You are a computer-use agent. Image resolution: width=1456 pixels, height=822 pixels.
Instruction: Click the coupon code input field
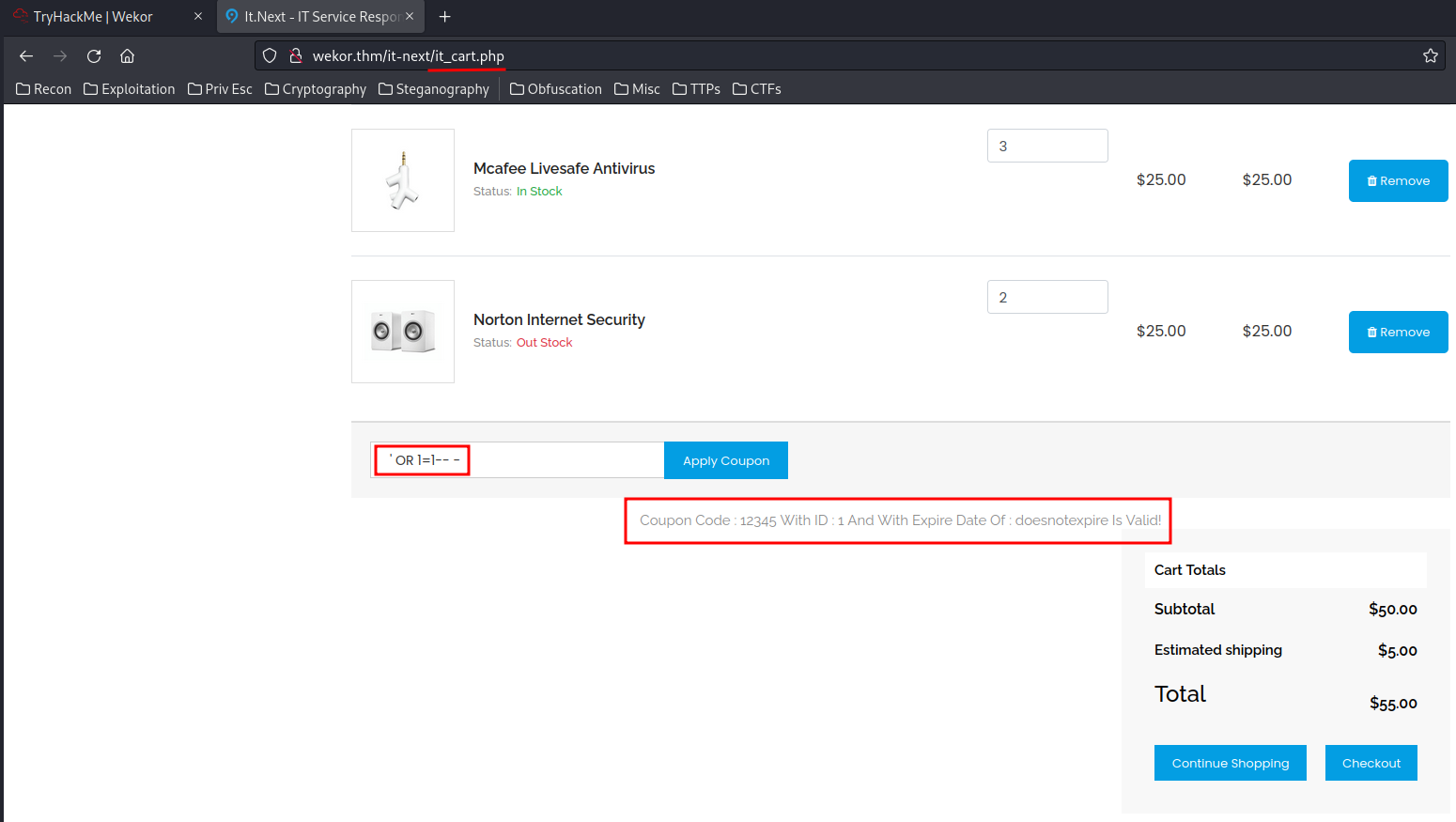518,460
